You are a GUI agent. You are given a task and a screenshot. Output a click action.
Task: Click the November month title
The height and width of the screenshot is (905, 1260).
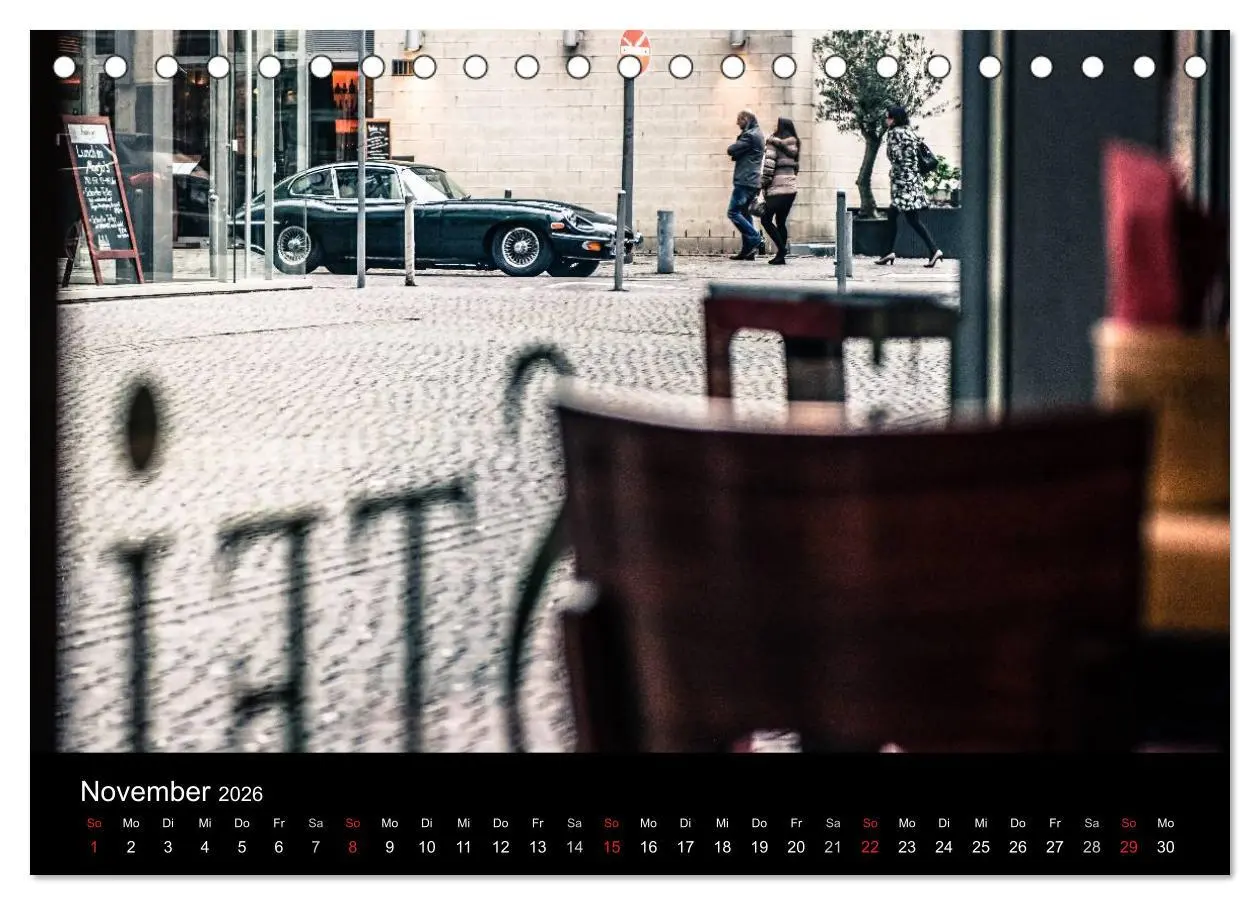point(145,791)
